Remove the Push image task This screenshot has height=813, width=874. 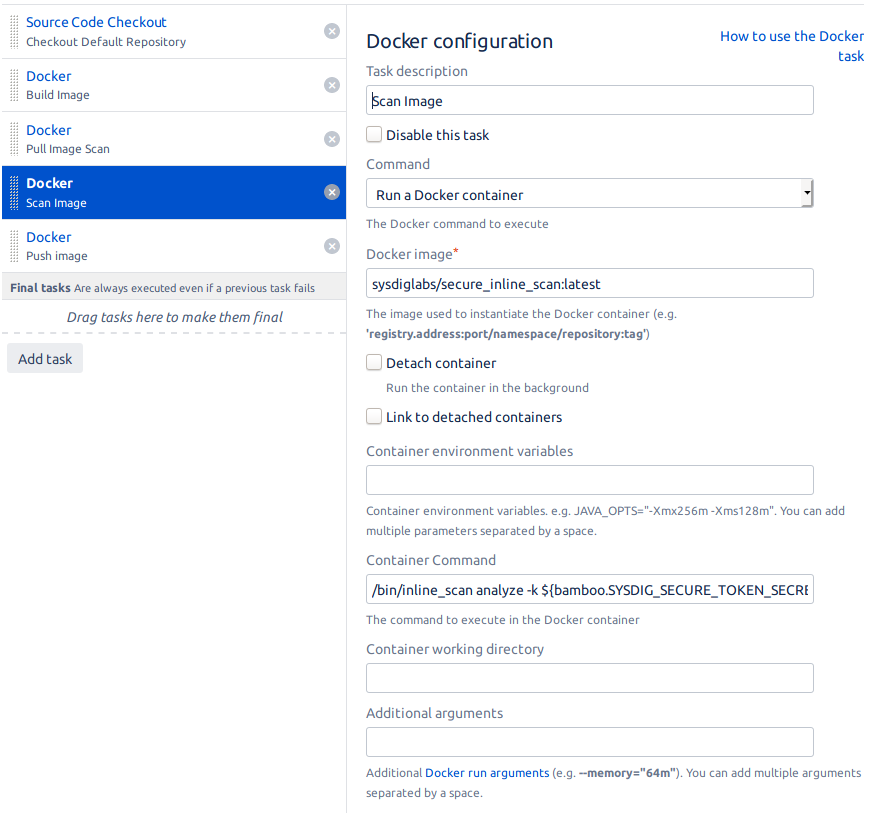pos(332,246)
